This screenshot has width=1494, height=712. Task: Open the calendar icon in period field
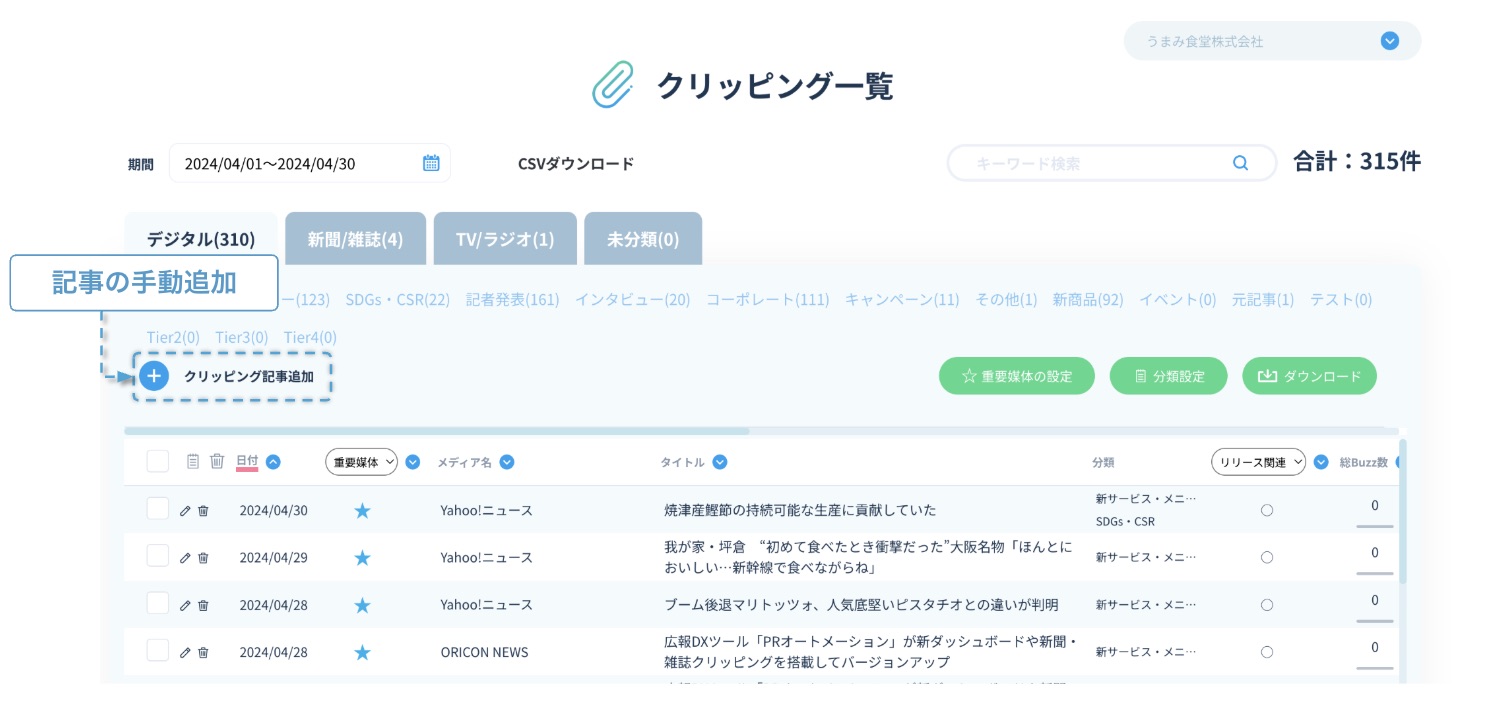click(x=431, y=163)
